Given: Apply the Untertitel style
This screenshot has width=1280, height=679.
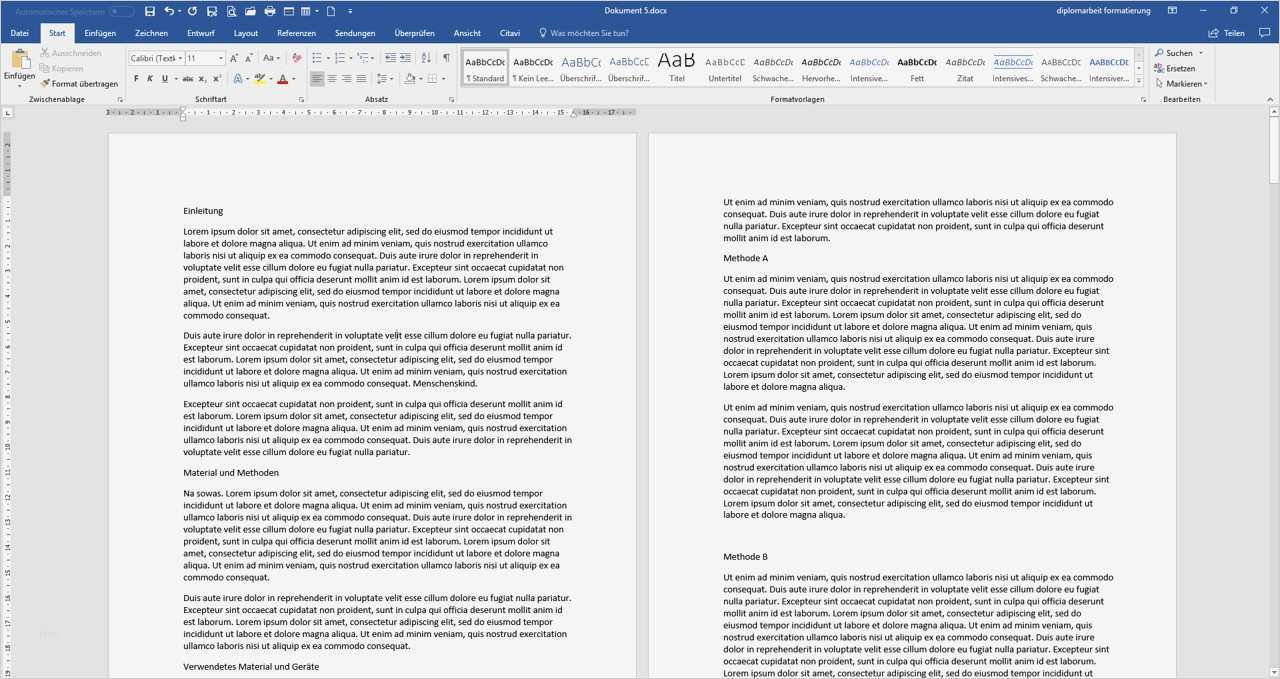Looking at the screenshot, I should tap(725, 67).
